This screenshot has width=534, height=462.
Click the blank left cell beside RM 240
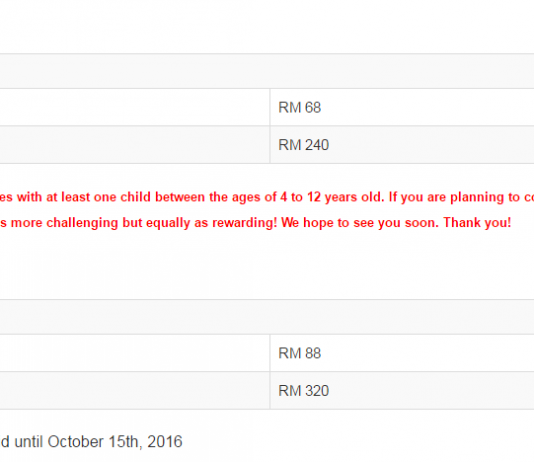[x=135, y=145]
